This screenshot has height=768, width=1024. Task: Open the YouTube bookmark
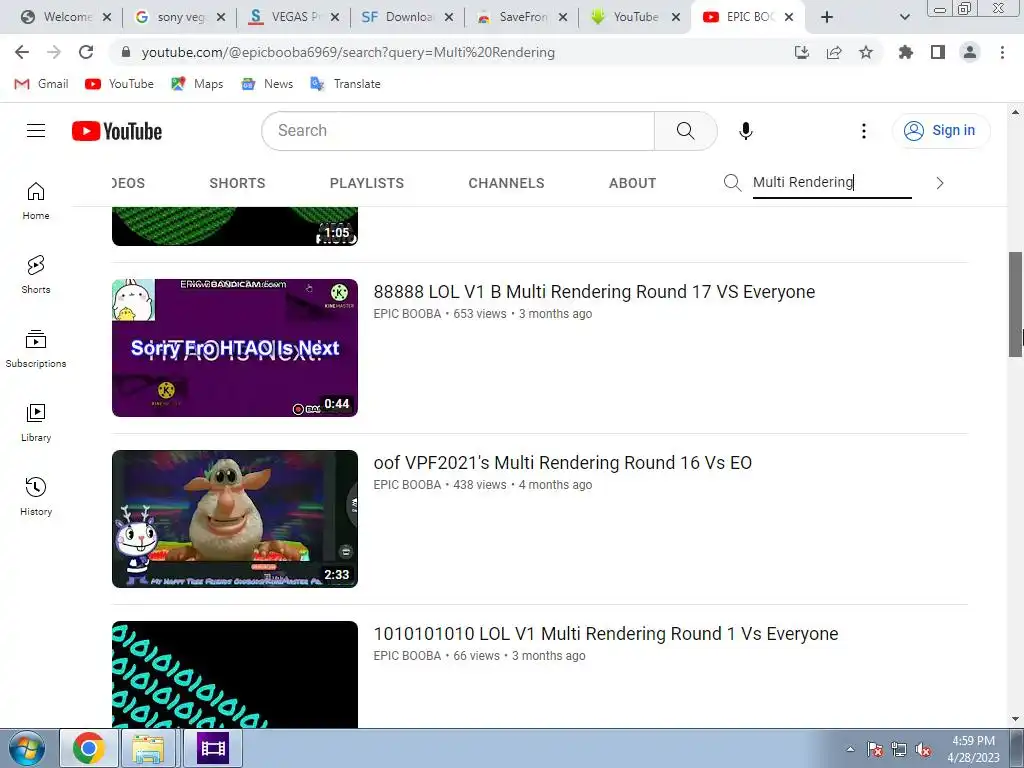click(119, 84)
